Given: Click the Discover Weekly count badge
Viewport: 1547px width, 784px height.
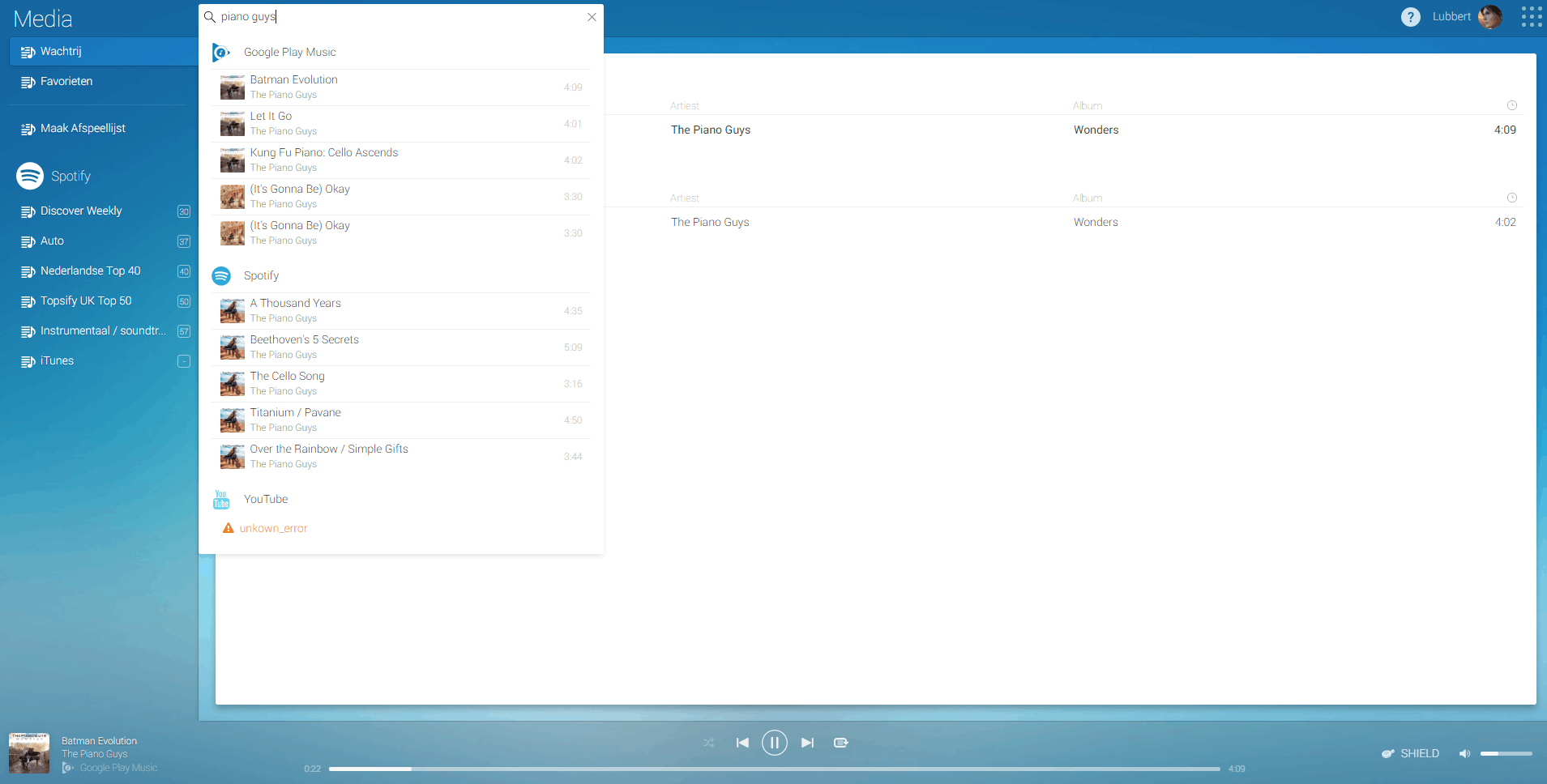Looking at the screenshot, I should [x=184, y=211].
